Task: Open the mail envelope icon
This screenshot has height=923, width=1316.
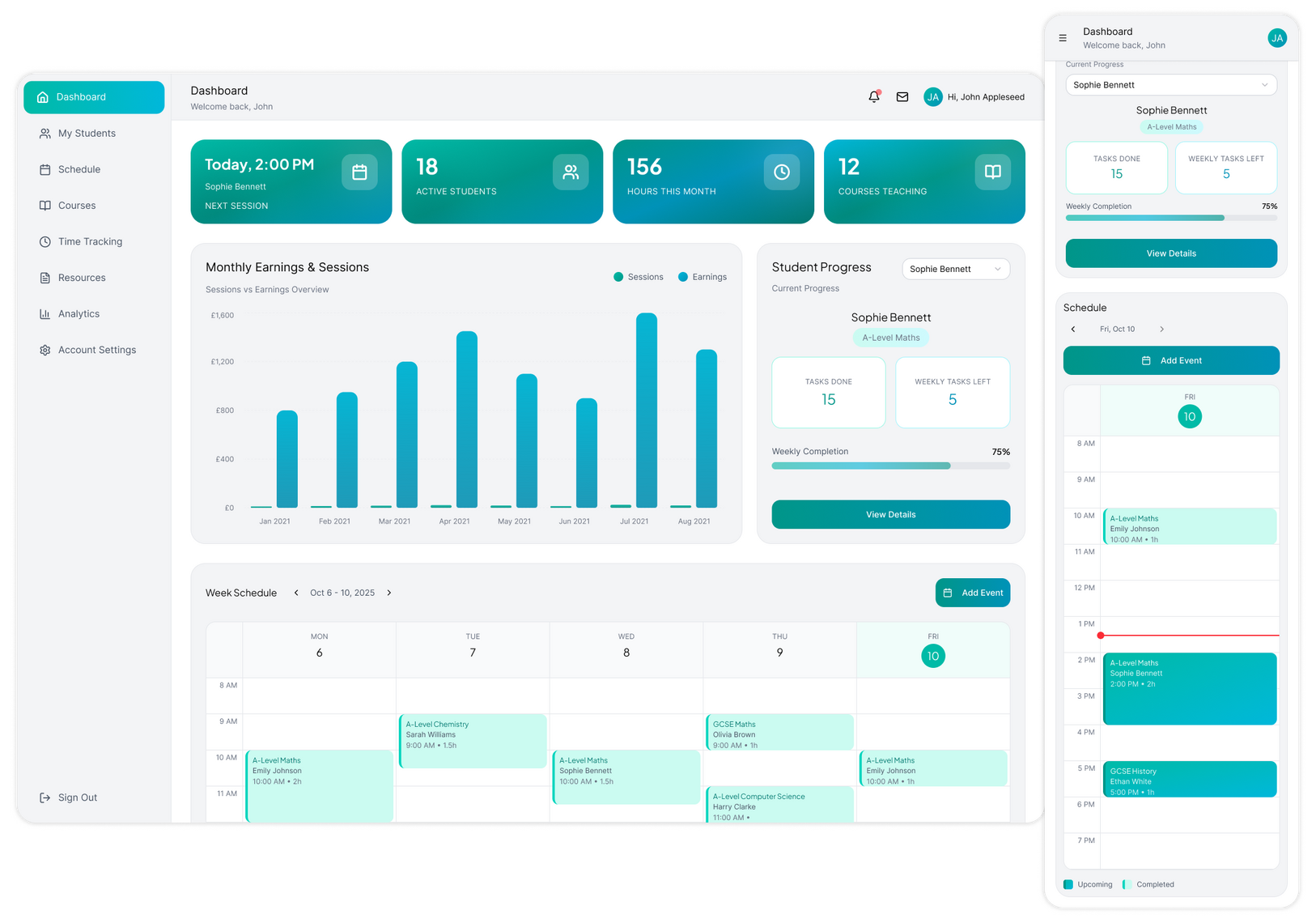Action: [902, 97]
